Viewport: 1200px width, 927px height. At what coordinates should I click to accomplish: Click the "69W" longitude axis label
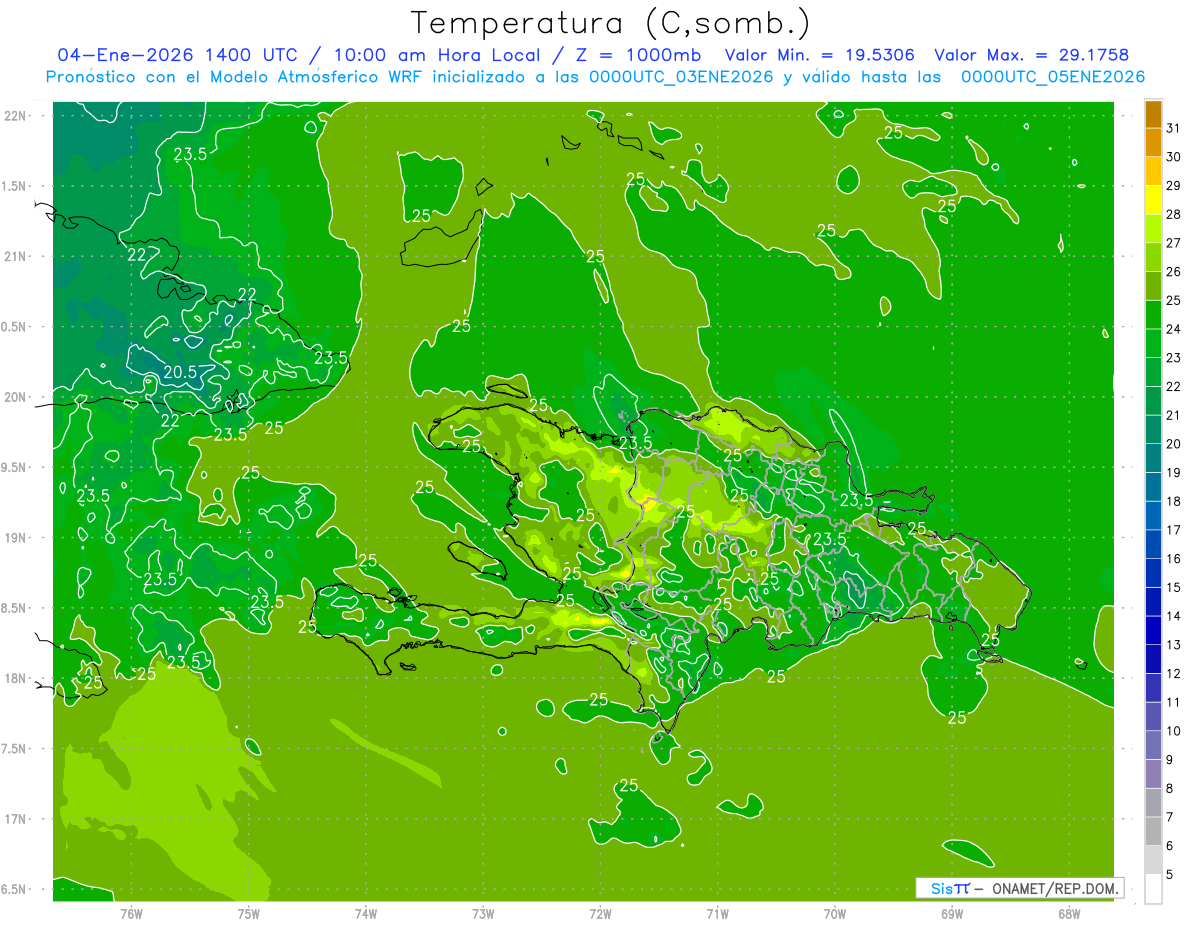point(952,913)
